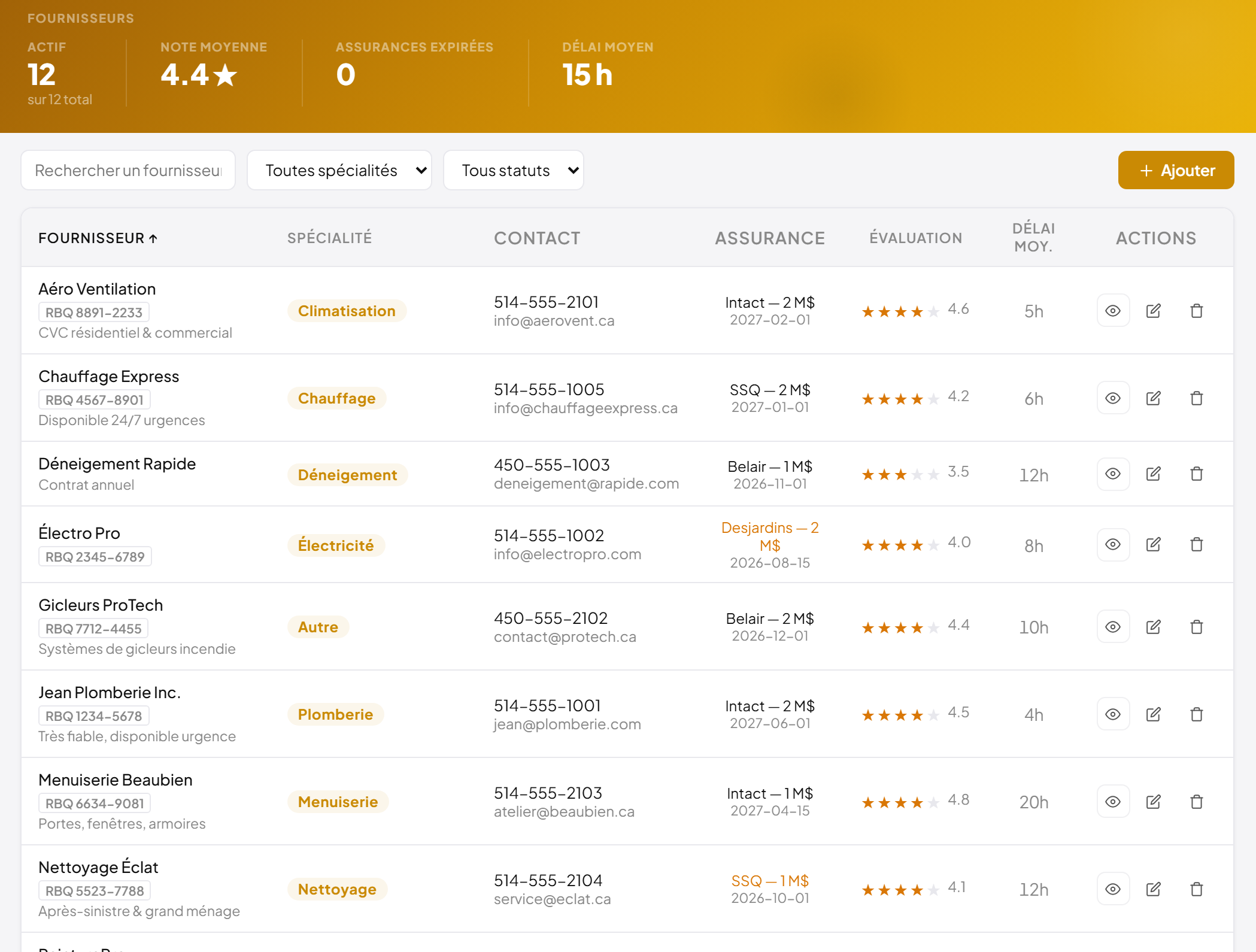This screenshot has height=952, width=1256.
Task: Edit the Gicleurs ProTech supplier
Action: (1154, 627)
